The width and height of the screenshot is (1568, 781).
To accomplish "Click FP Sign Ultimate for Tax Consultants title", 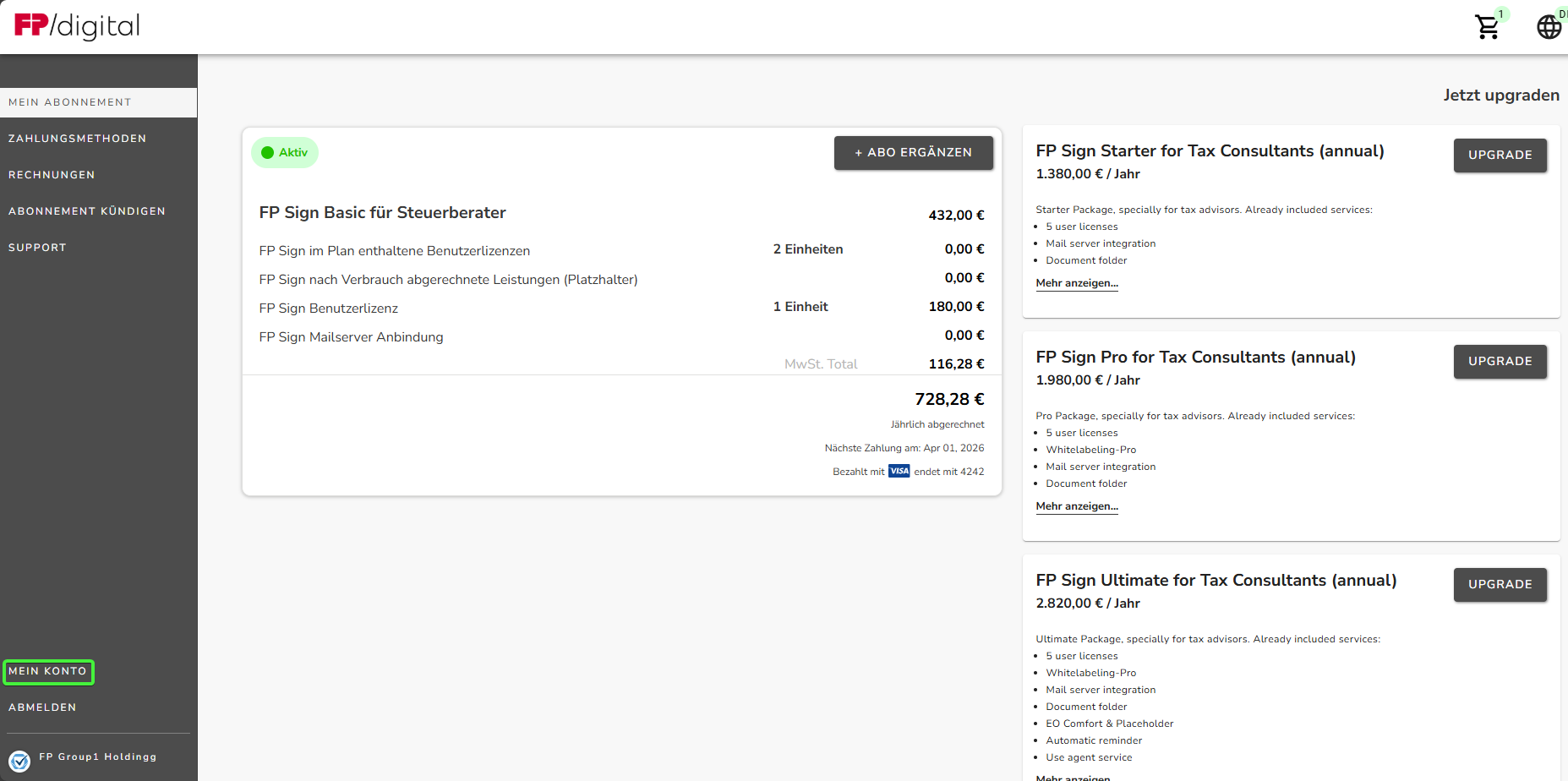I will pos(1216,581).
